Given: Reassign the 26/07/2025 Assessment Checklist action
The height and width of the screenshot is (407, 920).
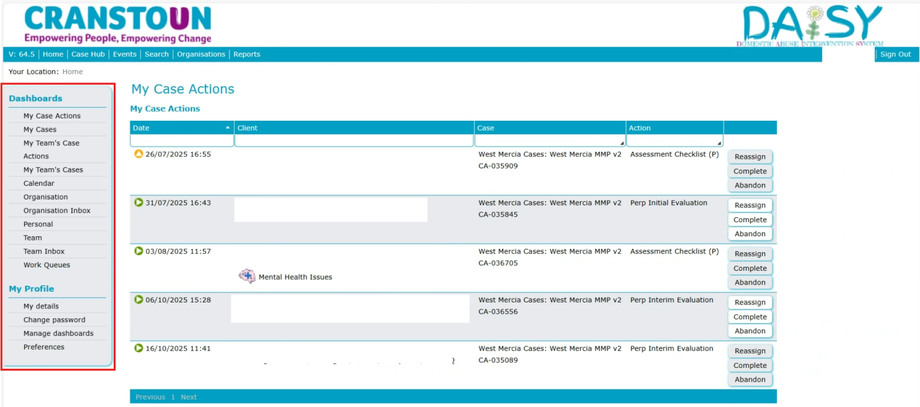Looking at the screenshot, I should (750, 157).
